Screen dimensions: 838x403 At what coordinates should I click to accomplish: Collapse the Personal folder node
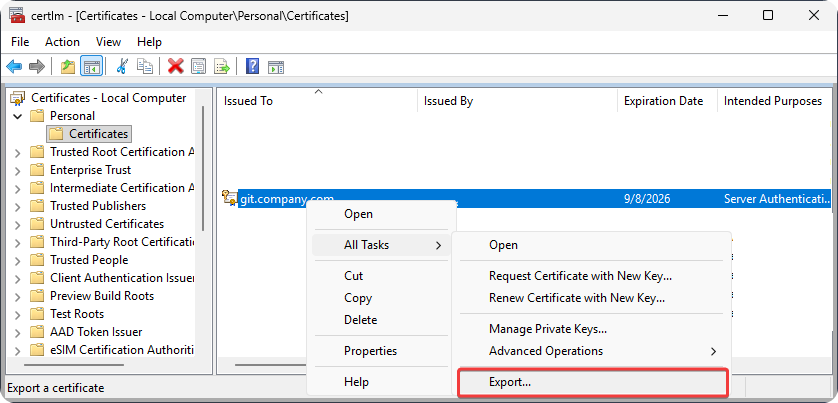pos(18,116)
